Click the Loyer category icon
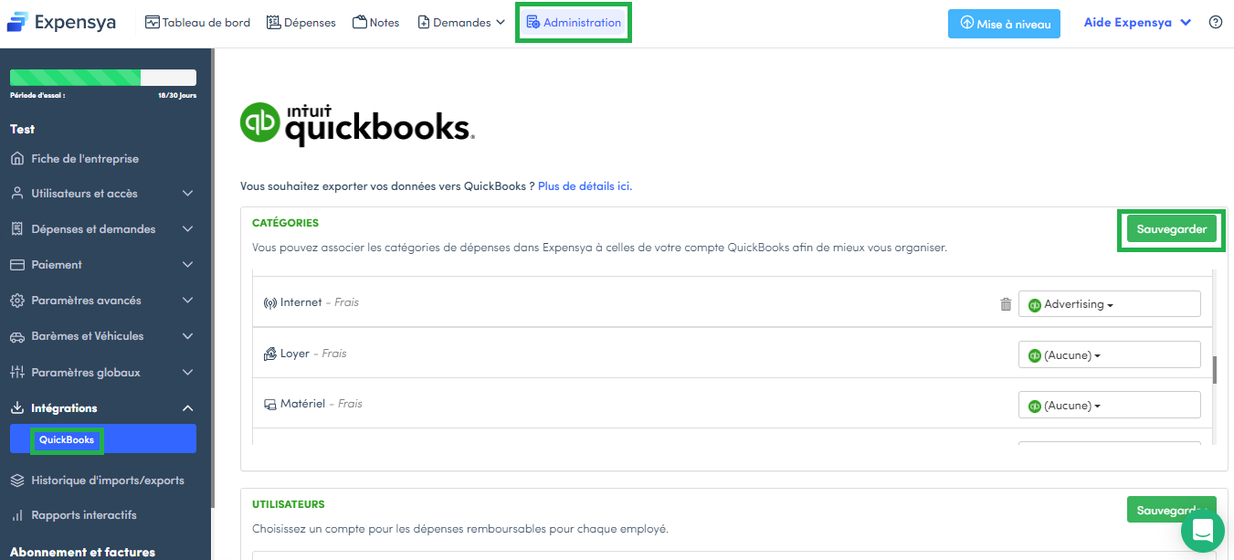This screenshot has height=560, width=1234. (x=270, y=354)
